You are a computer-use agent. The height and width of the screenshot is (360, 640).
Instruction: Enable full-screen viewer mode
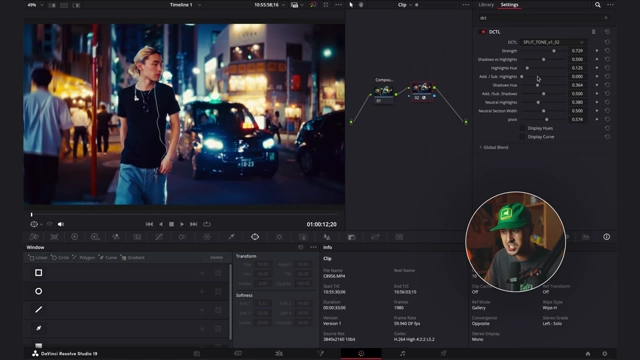[326, 5]
